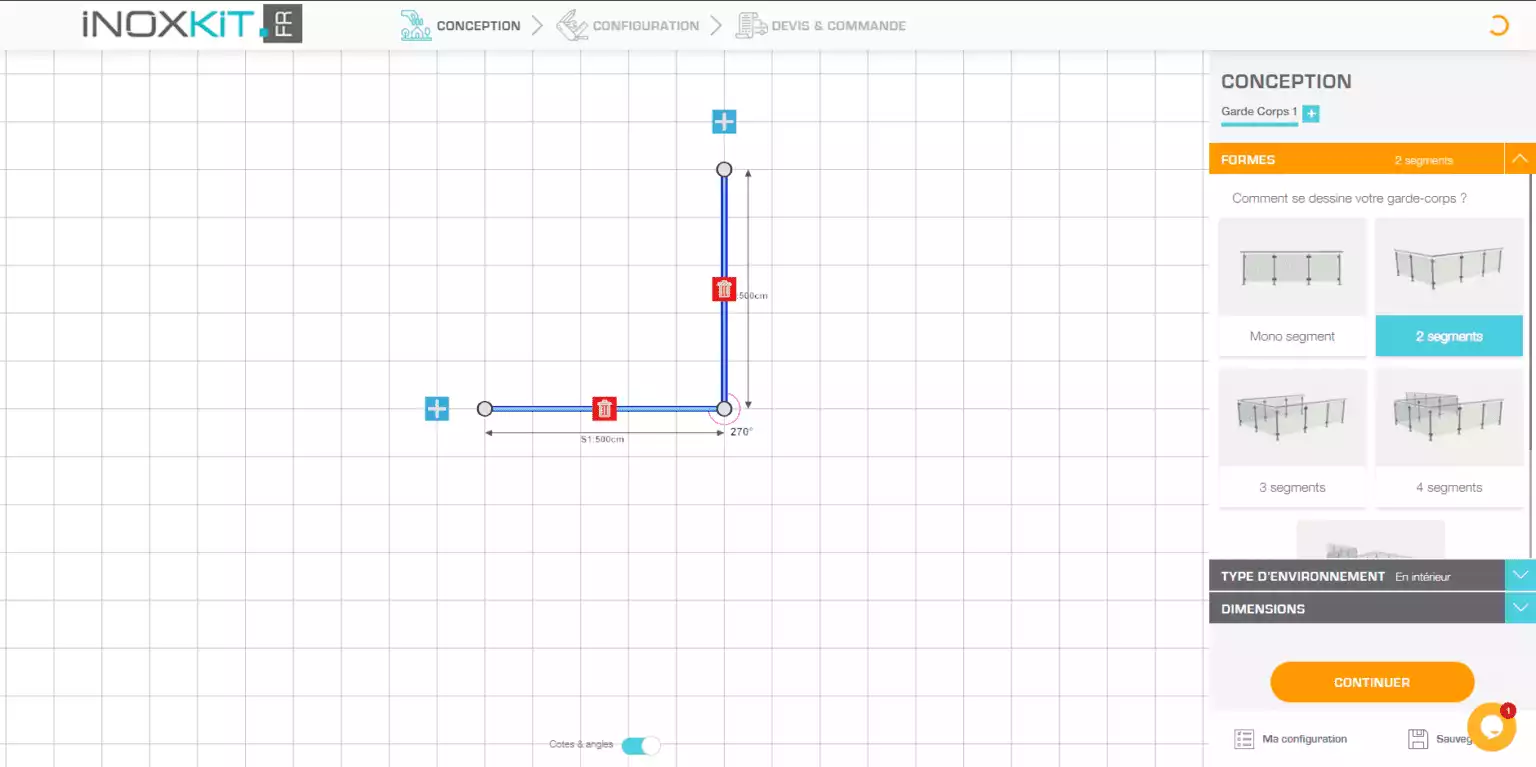Viewport: 1536px width, 767px height.
Task: Select the delete icon on vertical segment
Action: pyautogui.click(x=723, y=288)
